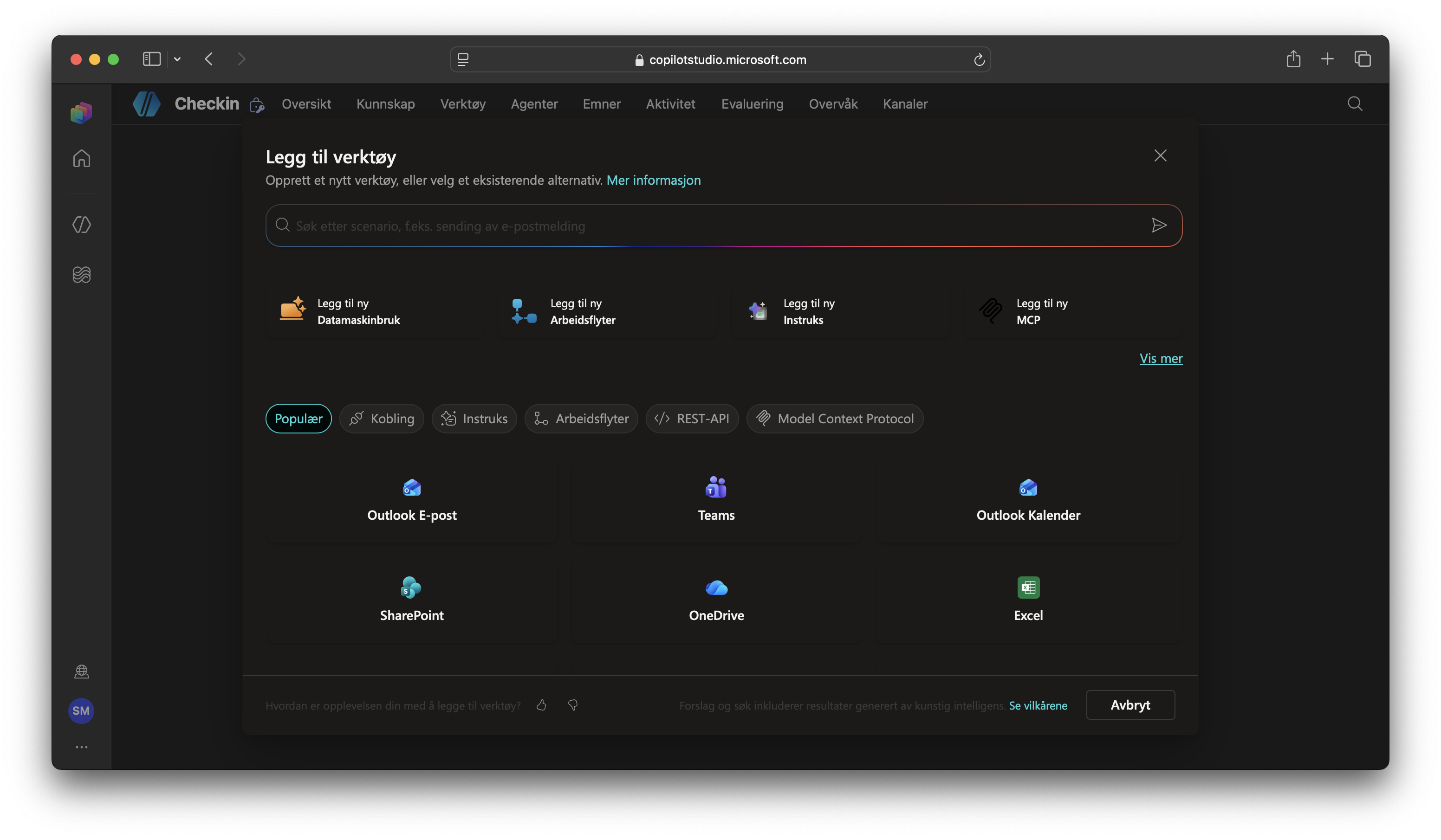This screenshot has width=1441, height=840.
Task: Open the Mer informasjon link
Action: [x=654, y=180]
